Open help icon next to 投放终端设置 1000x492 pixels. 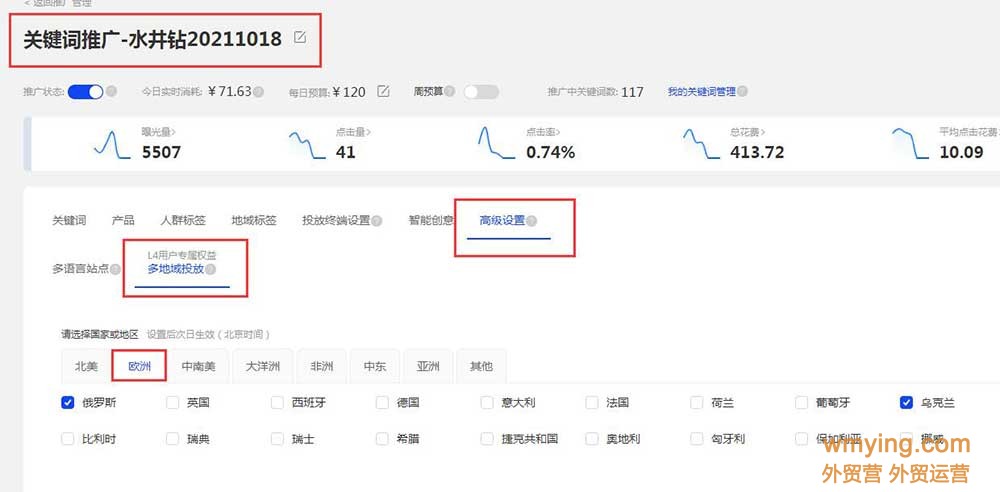click(x=377, y=221)
